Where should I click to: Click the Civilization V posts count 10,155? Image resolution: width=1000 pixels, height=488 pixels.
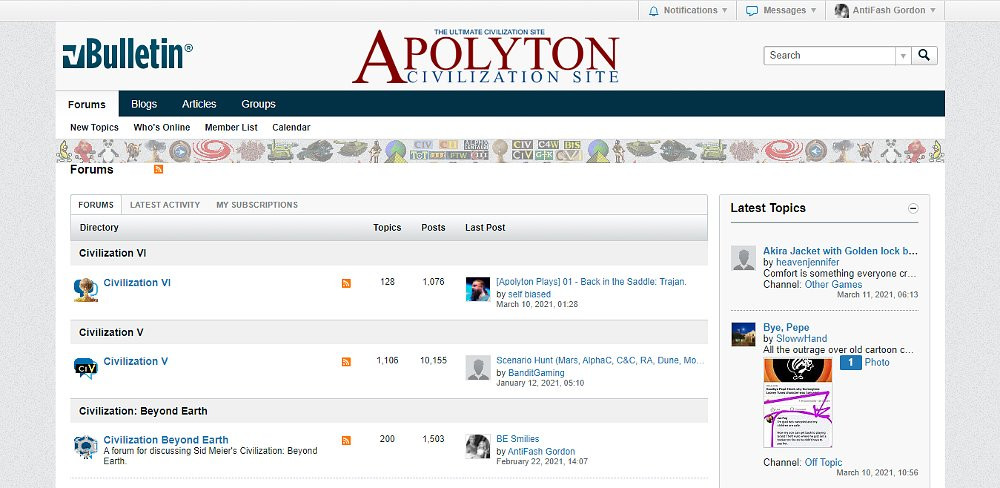pyautogui.click(x=433, y=360)
